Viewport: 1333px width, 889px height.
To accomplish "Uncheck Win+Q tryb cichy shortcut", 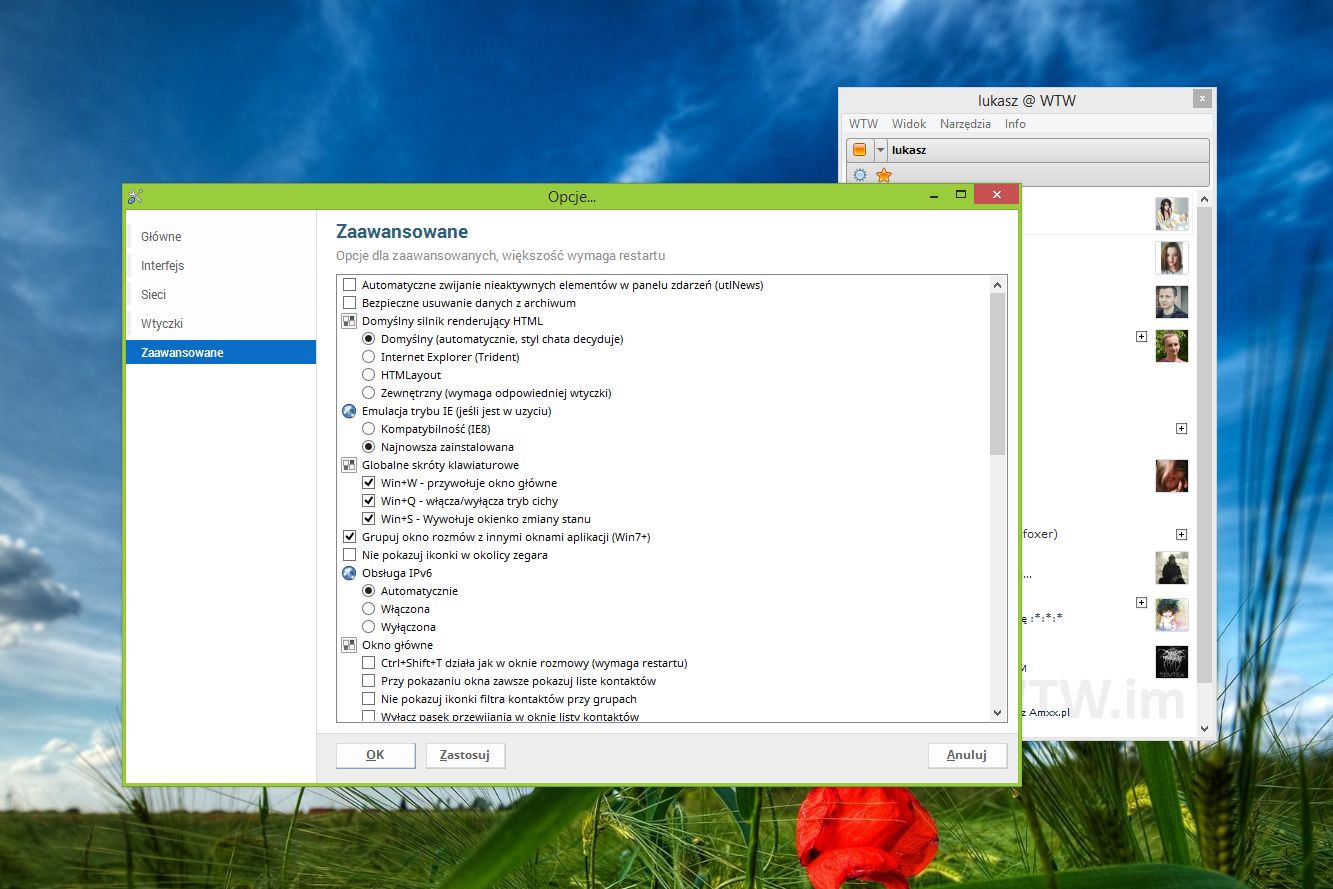I will 368,501.
